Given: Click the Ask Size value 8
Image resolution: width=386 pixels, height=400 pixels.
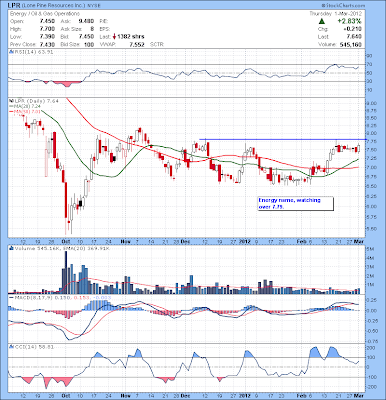Looking at the screenshot, I should pyautogui.click(x=92, y=29).
